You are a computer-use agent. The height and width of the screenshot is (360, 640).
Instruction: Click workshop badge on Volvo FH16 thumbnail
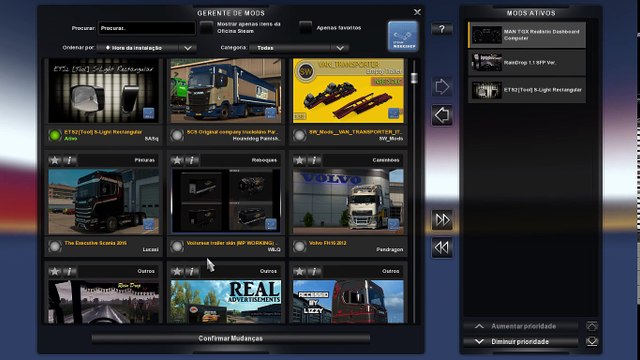click(x=393, y=224)
